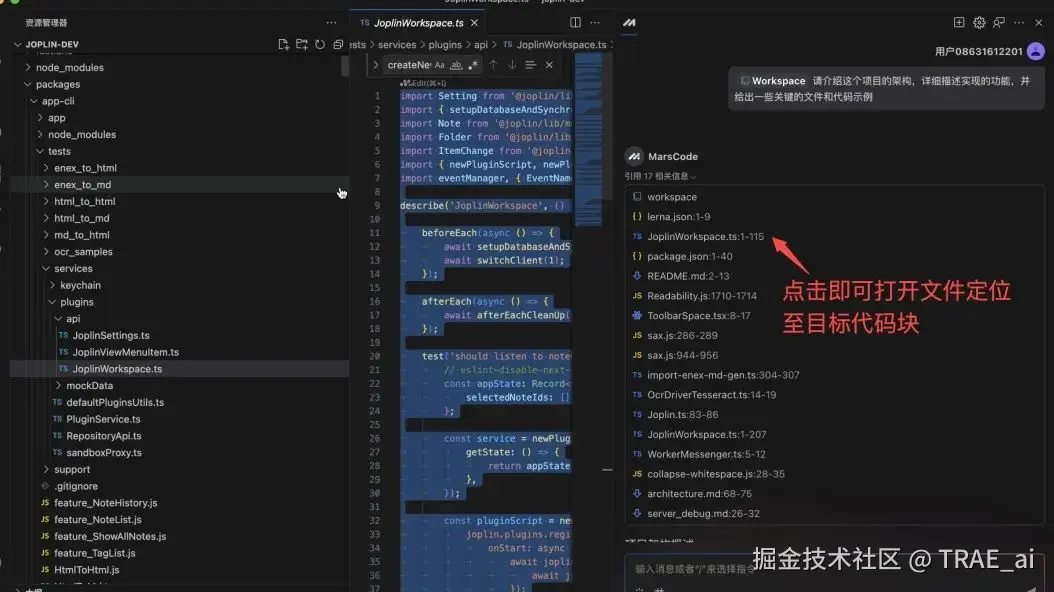
Task: Open the MarsCode panel tab icon
Action: [x=629, y=23]
